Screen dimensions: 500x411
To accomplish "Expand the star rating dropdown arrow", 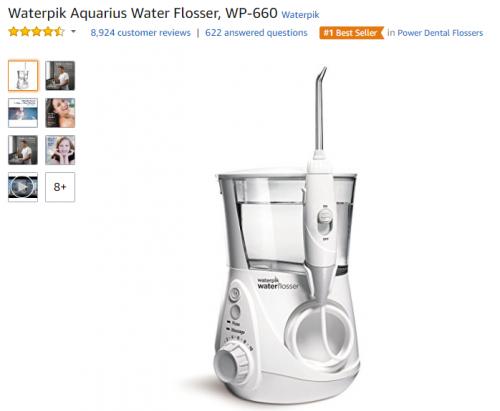I will coord(73,32).
